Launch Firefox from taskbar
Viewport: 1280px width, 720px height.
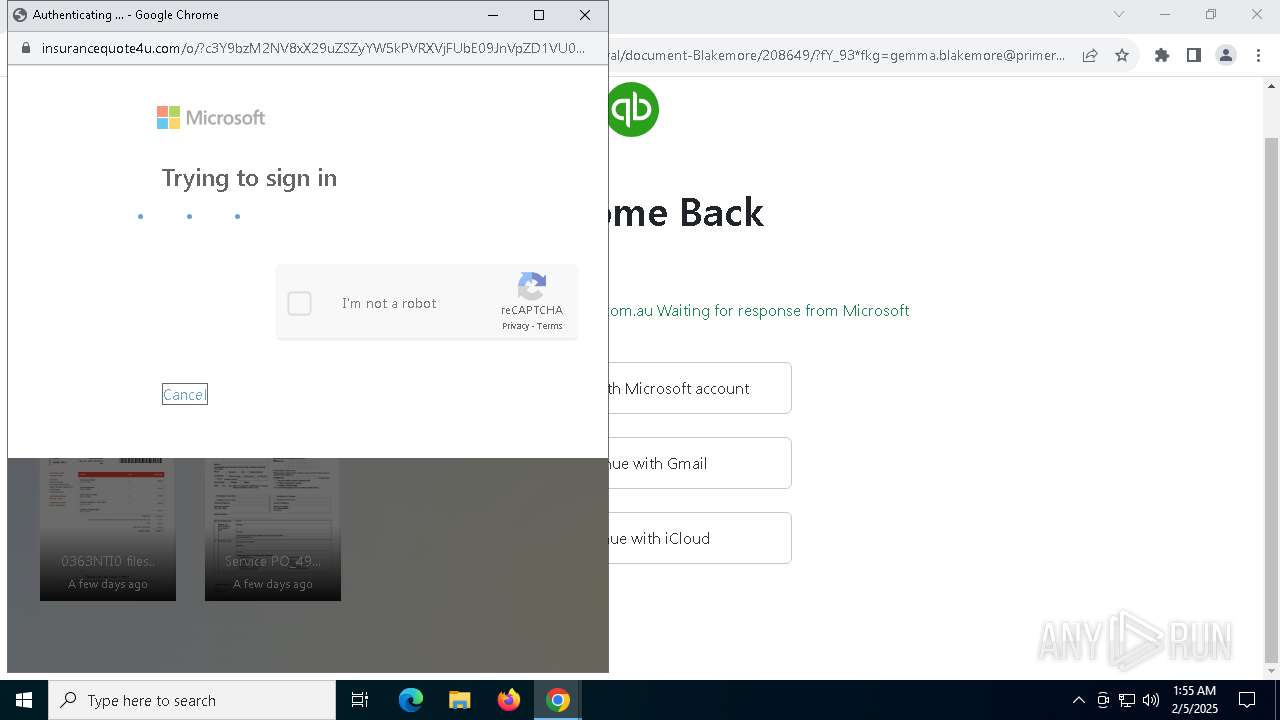coord(509,700)
